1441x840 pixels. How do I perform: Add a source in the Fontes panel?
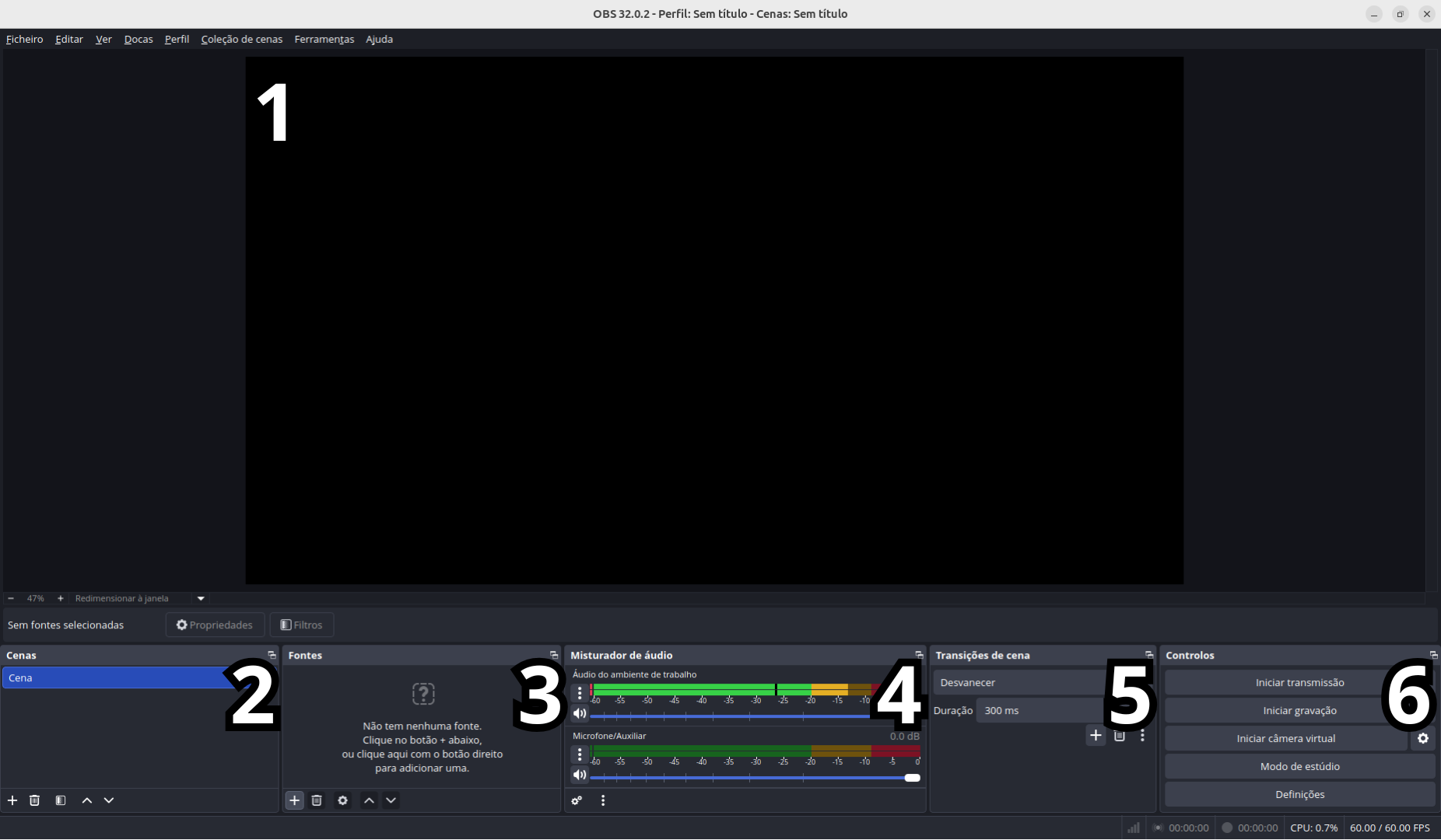(294, 800)
